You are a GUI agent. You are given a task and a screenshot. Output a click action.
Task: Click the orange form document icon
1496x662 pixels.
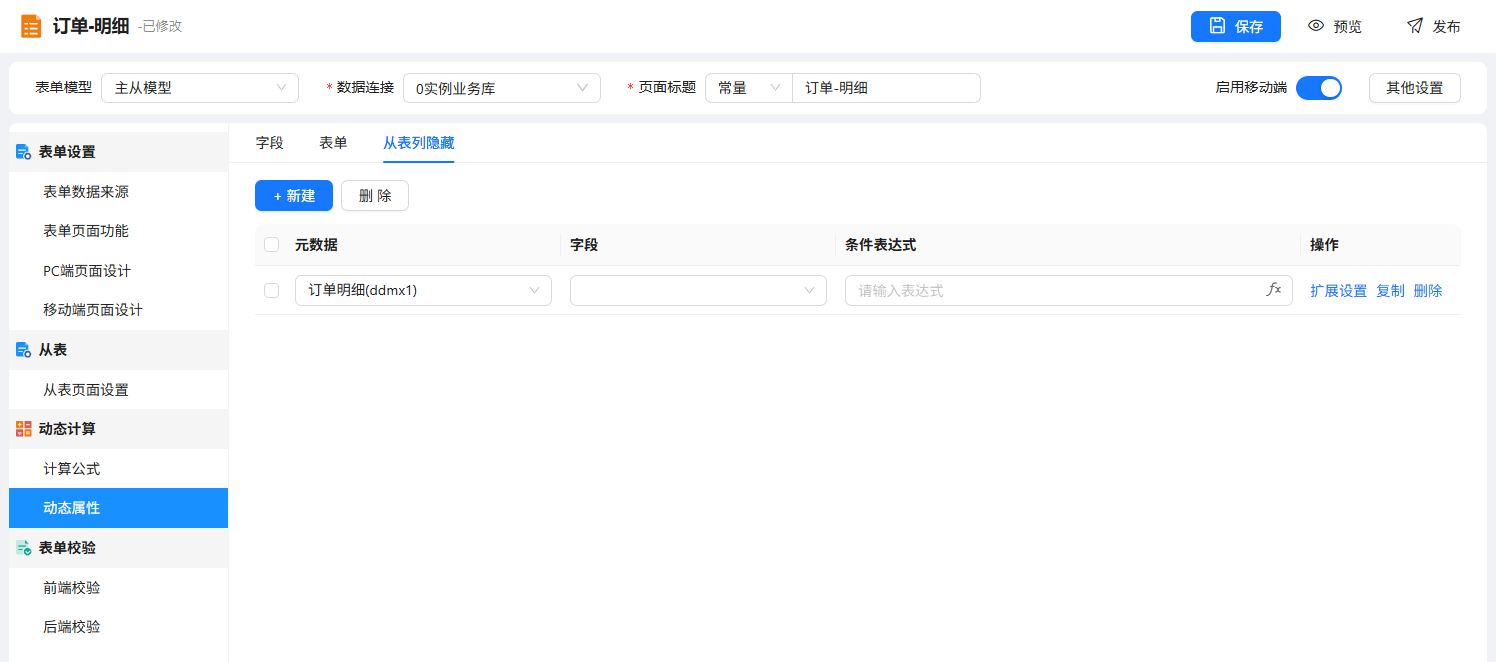coord(31,26)
